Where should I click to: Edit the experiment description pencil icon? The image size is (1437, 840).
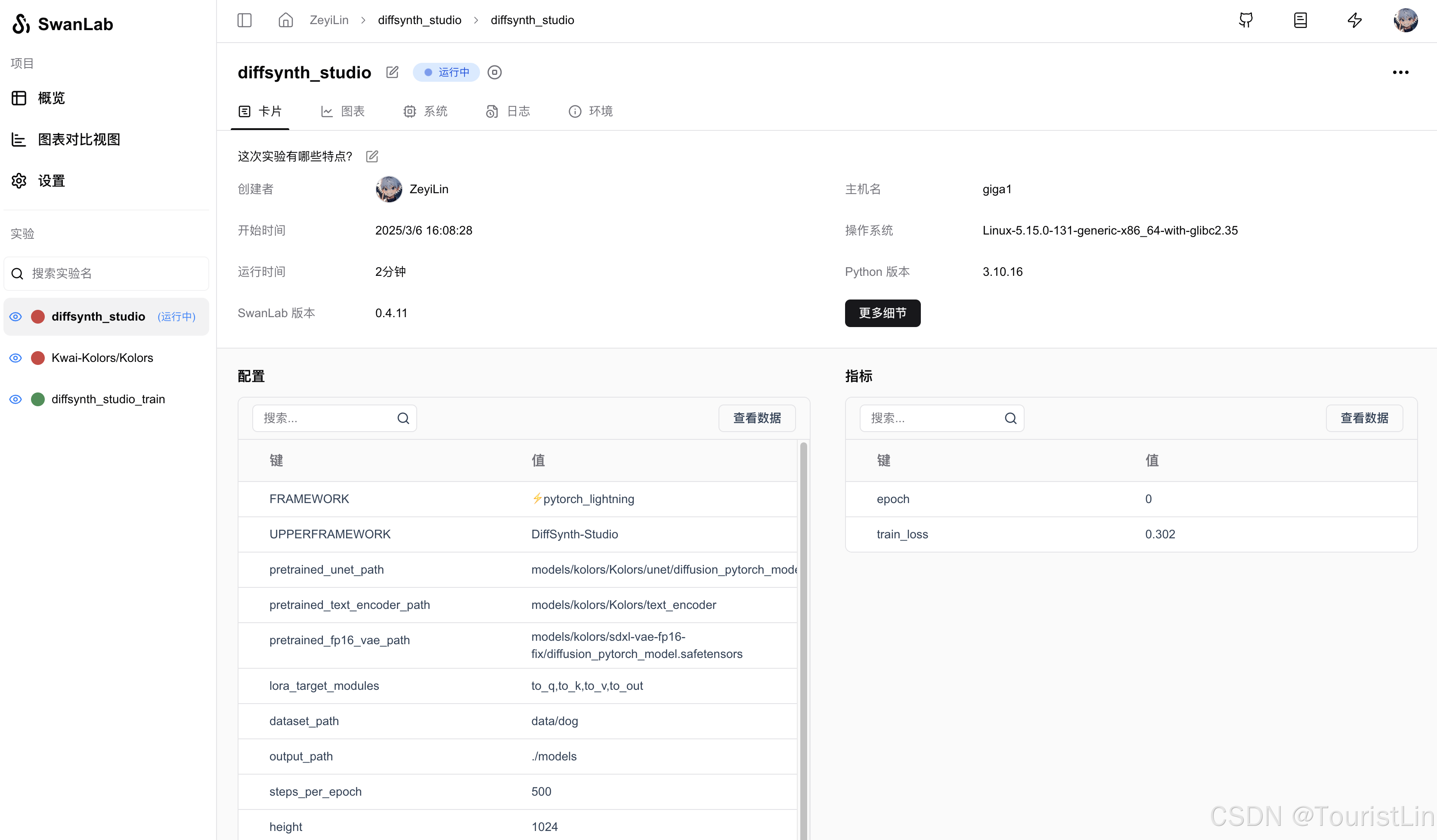(x=372, y=156)
